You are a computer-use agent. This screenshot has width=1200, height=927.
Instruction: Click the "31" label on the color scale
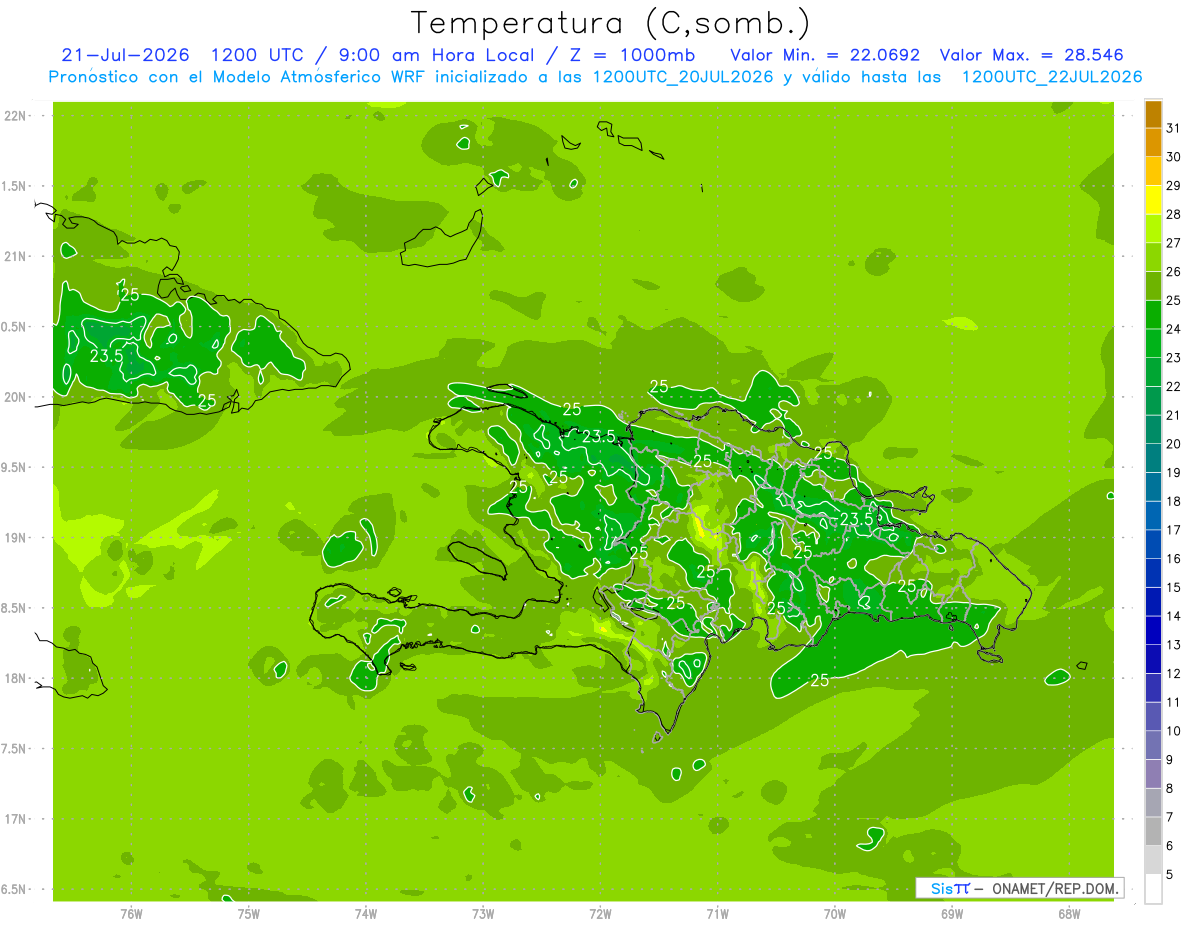pyautogui.click(x=1174, y=128)
